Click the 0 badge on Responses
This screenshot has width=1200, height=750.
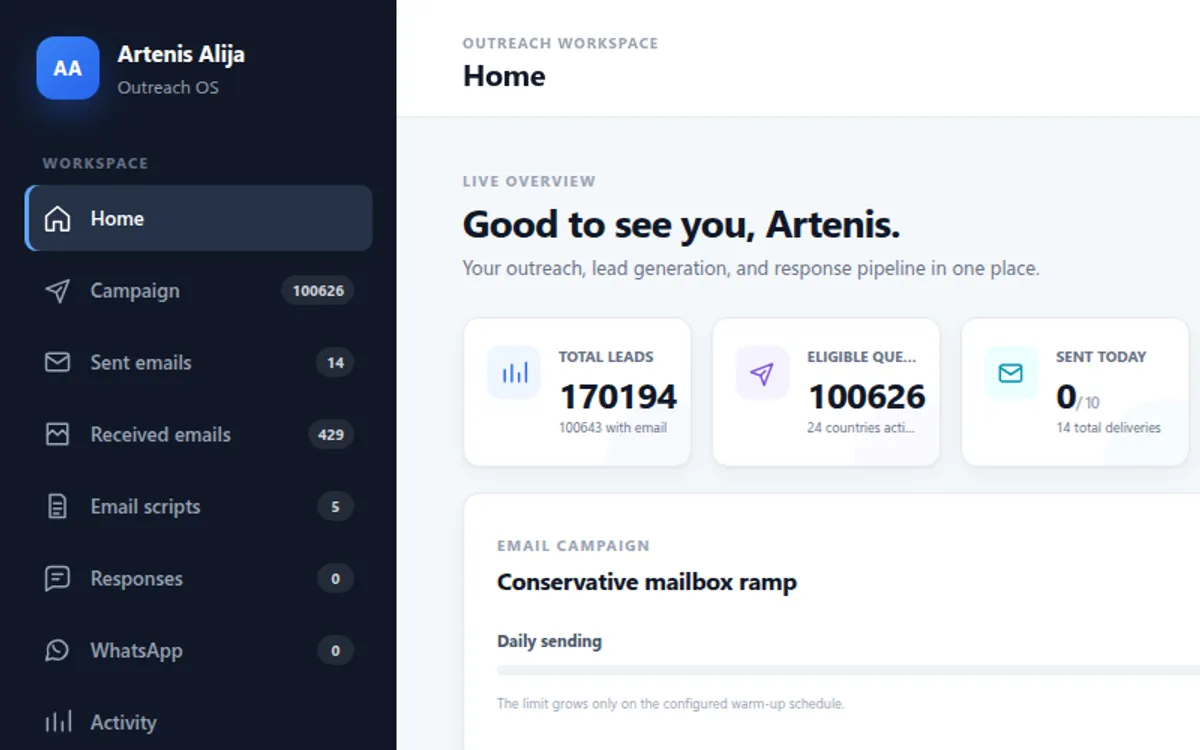click(335, 579)
